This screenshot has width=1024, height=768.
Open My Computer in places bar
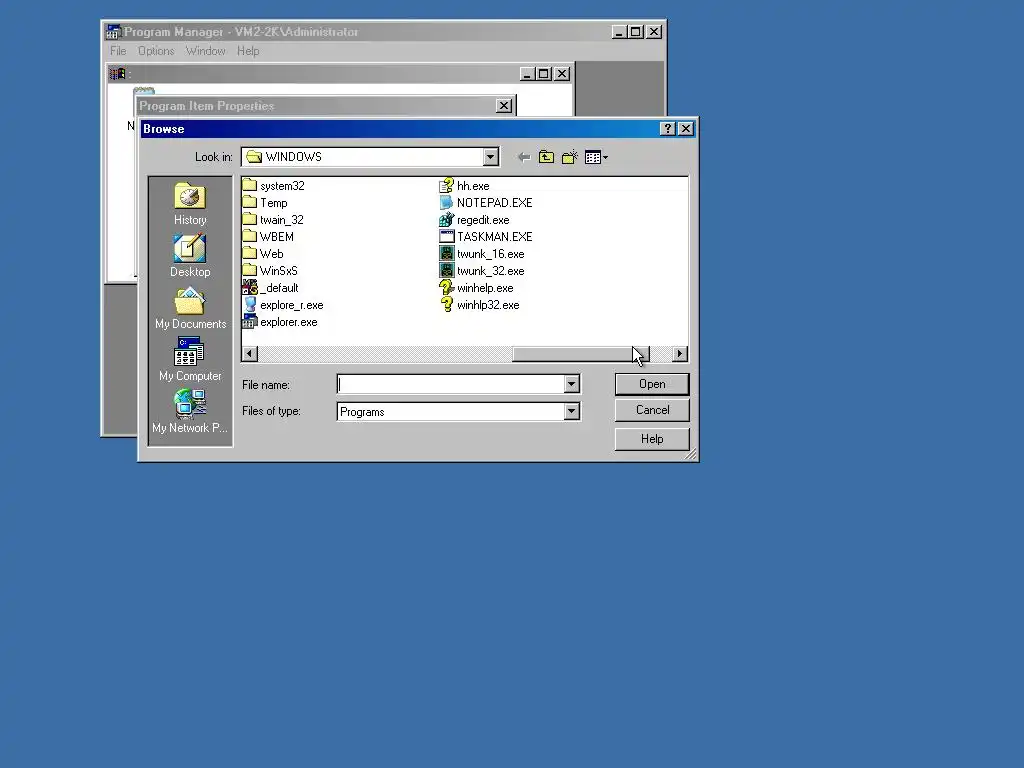[190, 360]
